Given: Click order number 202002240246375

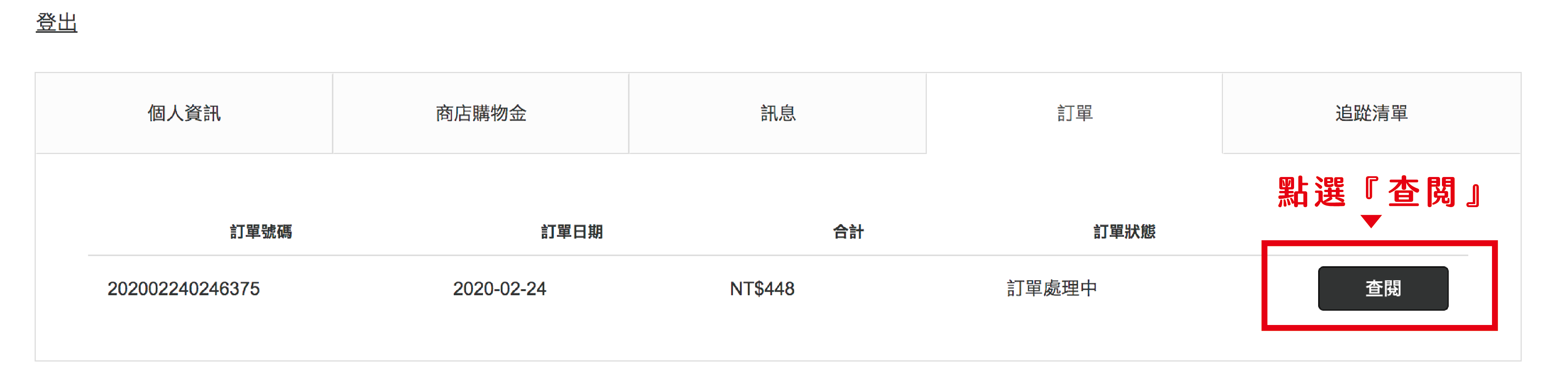Looking at the screenshot, I should click(183, 288).
